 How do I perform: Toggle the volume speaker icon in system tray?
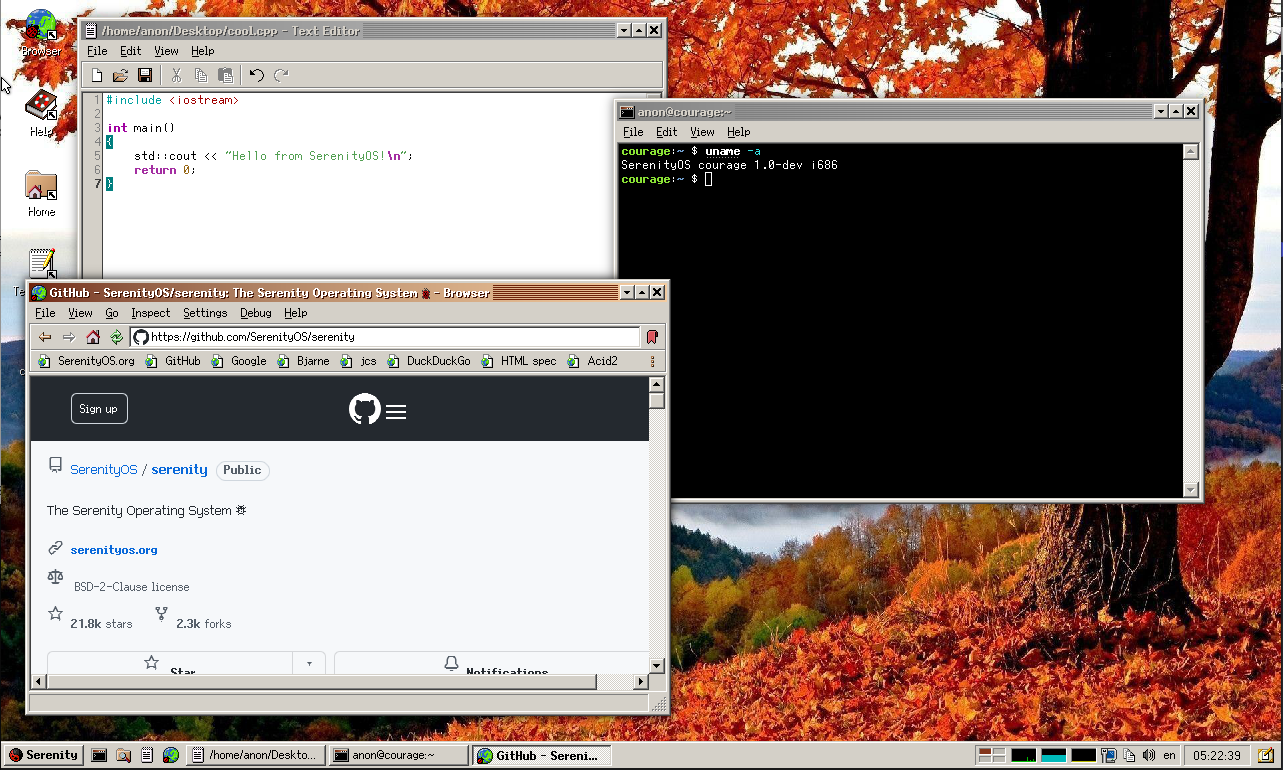[1149, 755]
